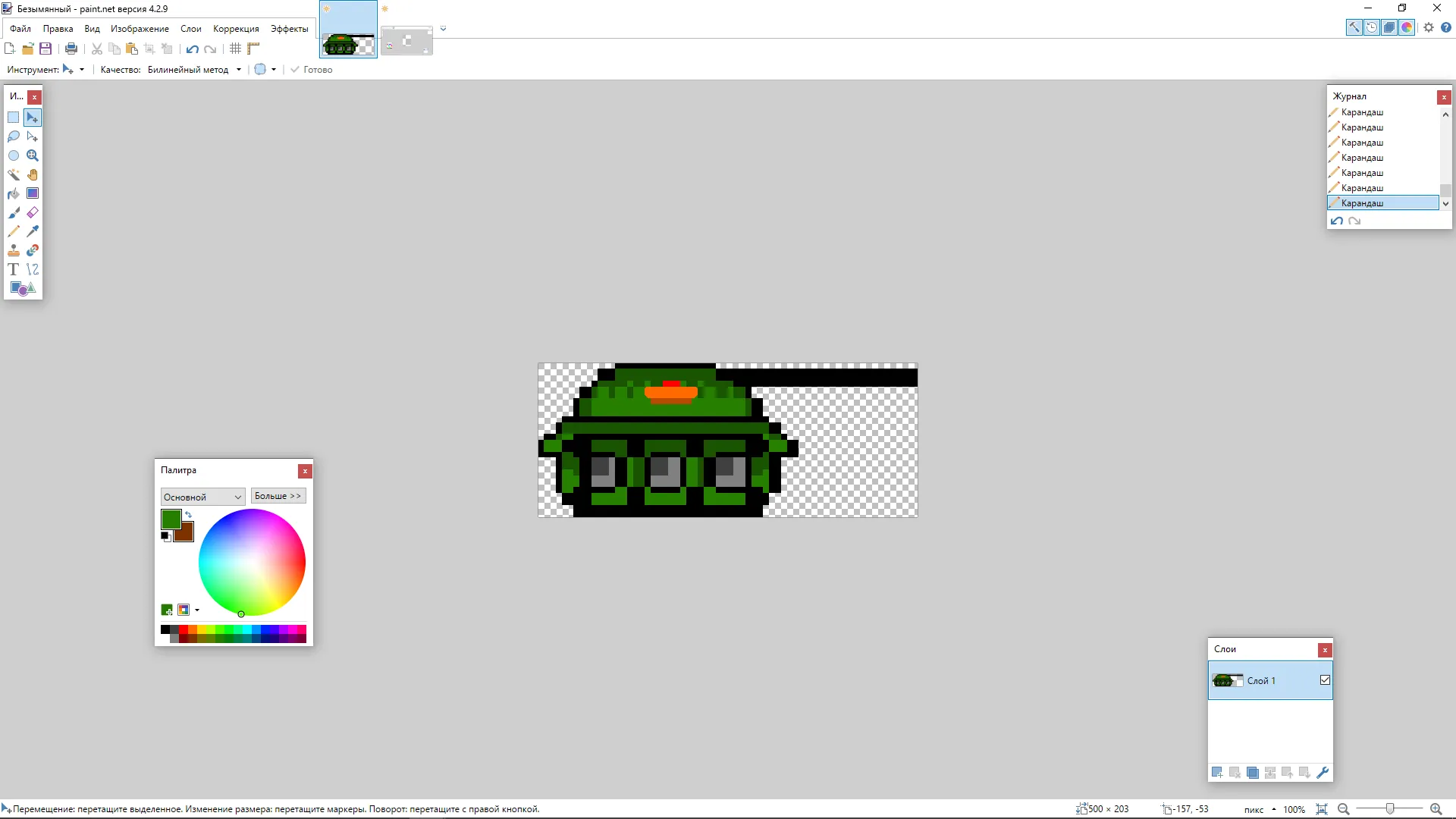Toggle the Tools window button
Image resolution: width=1456 pixels, height=819 pixels.
pos(1354,27)
